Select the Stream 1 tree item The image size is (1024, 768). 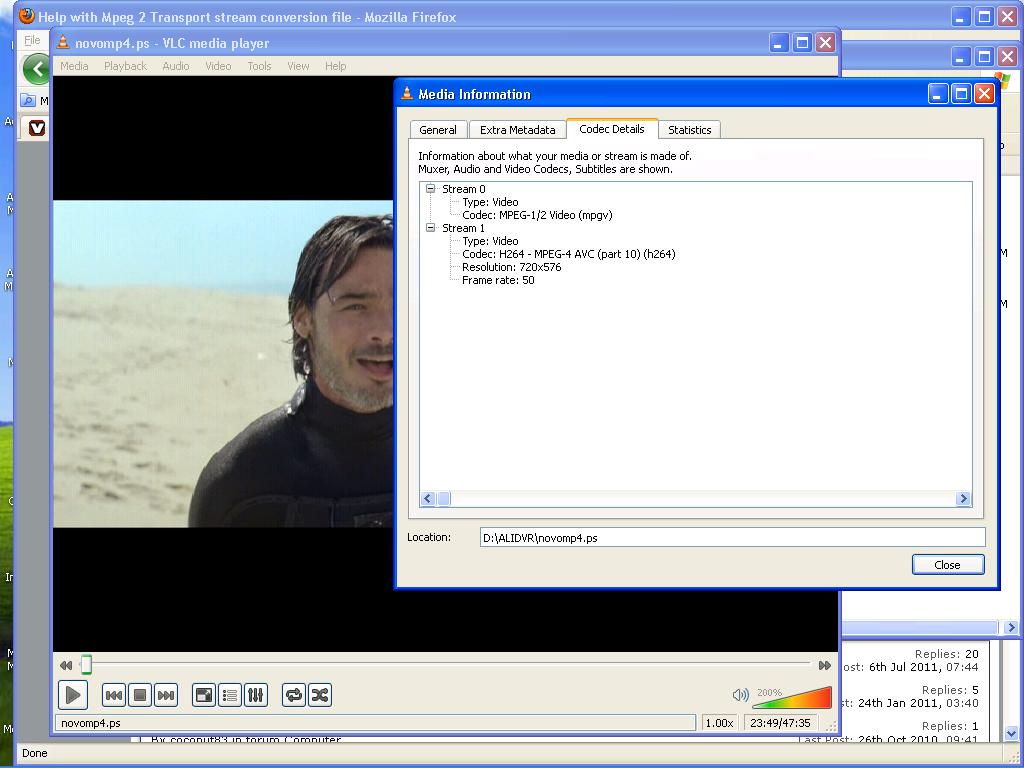coord(464,228)
